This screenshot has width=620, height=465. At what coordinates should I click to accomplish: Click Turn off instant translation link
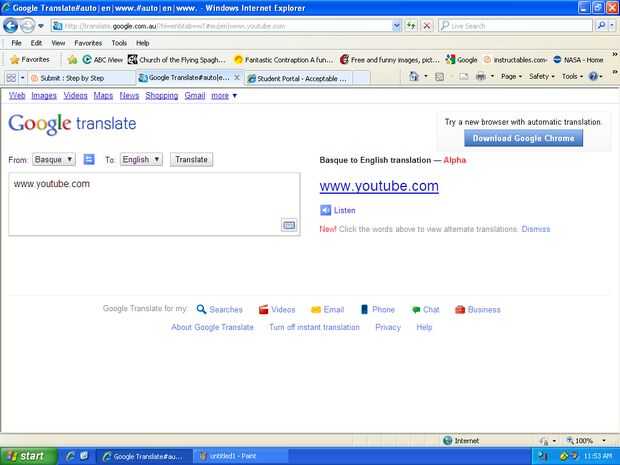314,327
